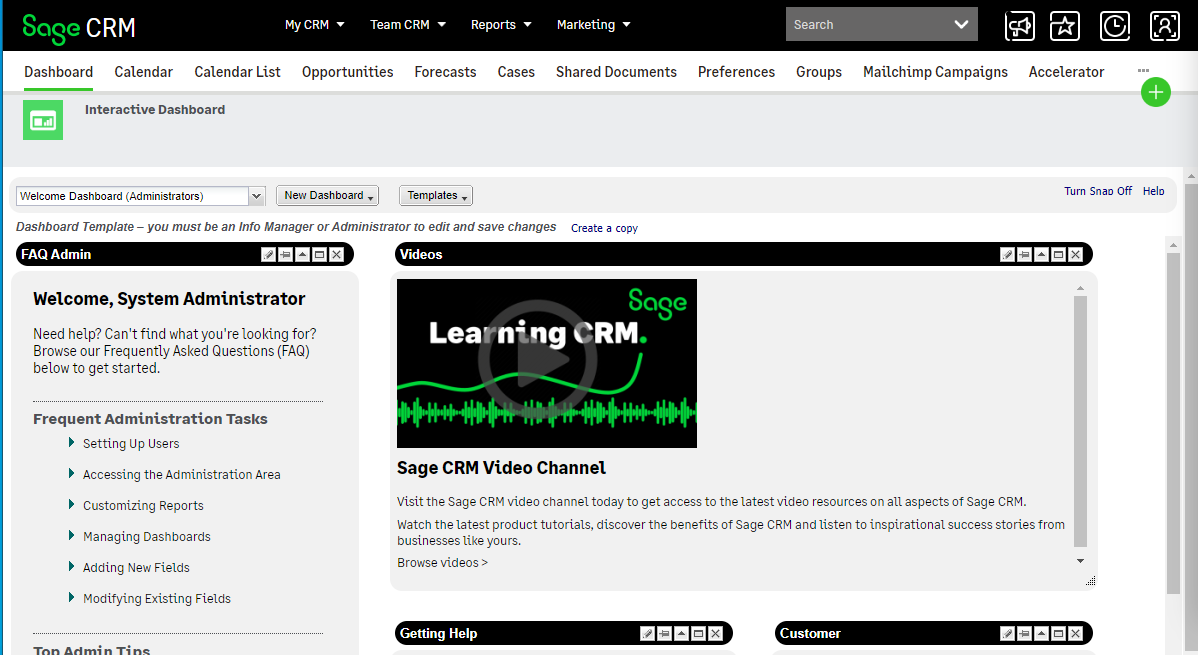Image resolution: width=1198 pixels, height=655 pixels.
Task: Click the Browse videos link
Action: [x=442, y=563]
